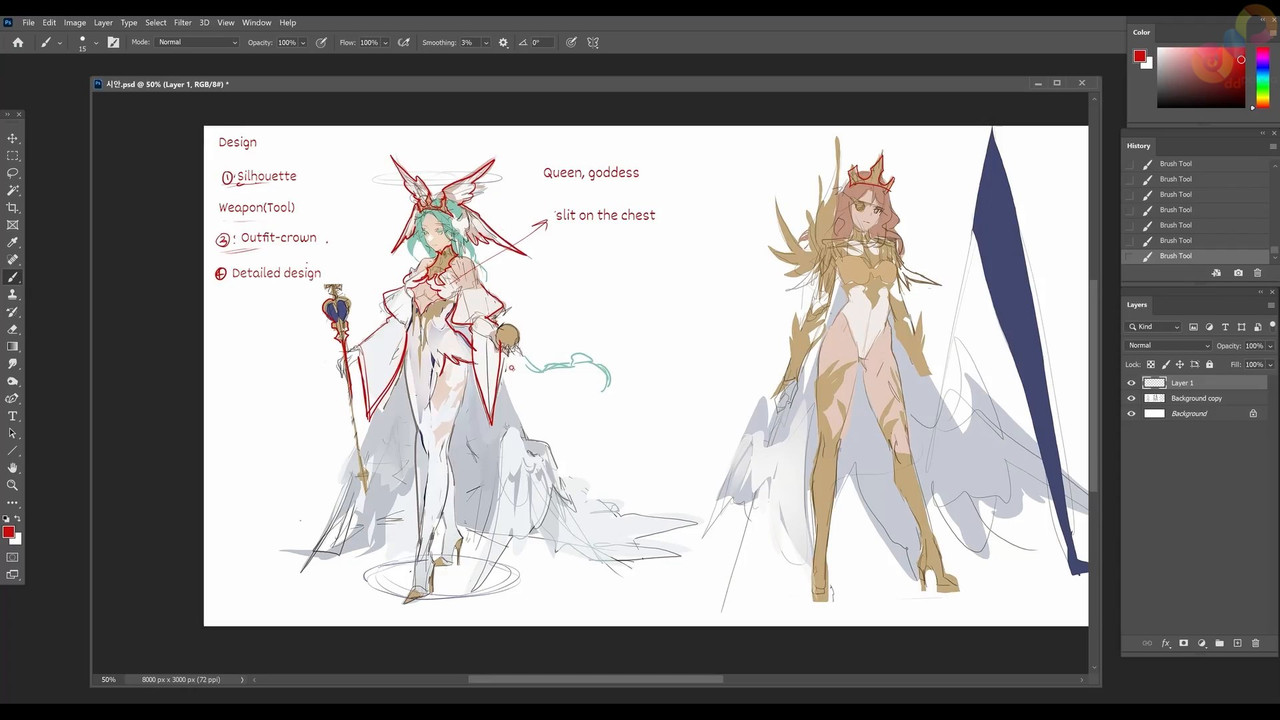Screen dimensions: 1280x720
Task: Select the History panel tab
Action: [x=1138, y=146]
